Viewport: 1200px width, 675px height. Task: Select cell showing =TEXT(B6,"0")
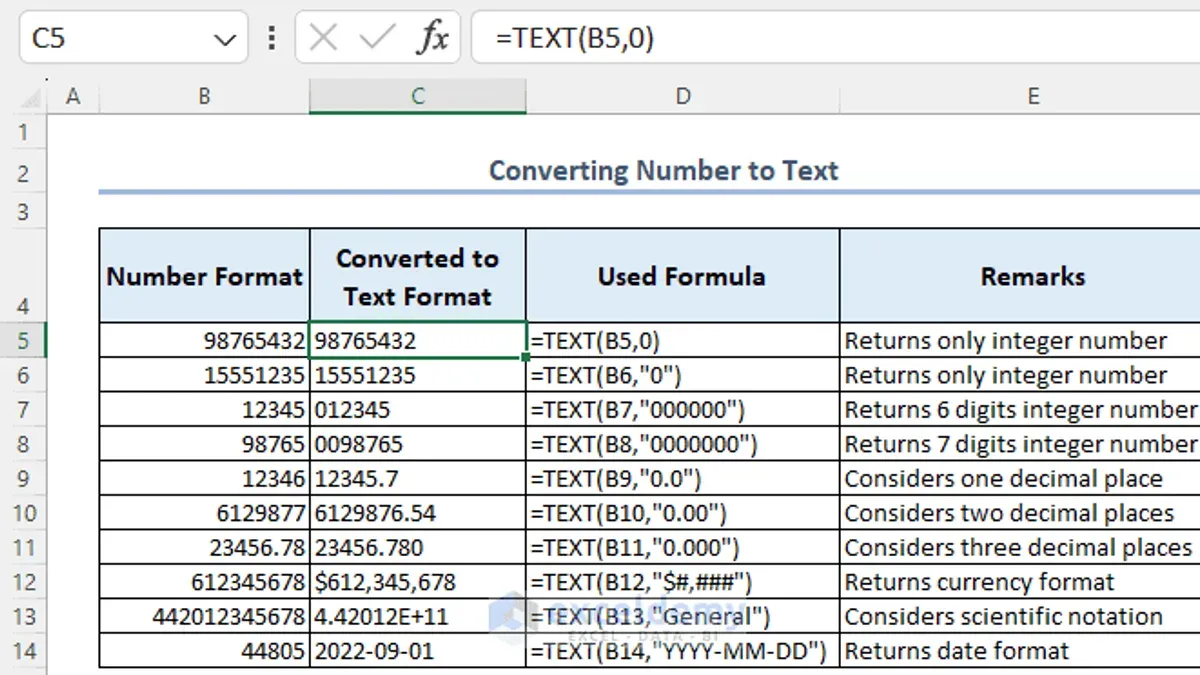pyautogui.click(x=683, y=375)
